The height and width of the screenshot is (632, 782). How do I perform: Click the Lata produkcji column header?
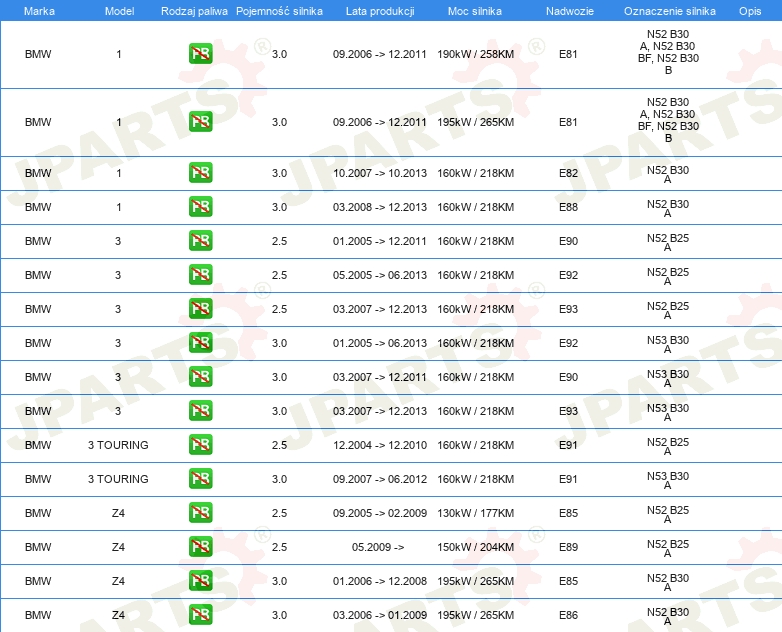(x=380, y=11)
